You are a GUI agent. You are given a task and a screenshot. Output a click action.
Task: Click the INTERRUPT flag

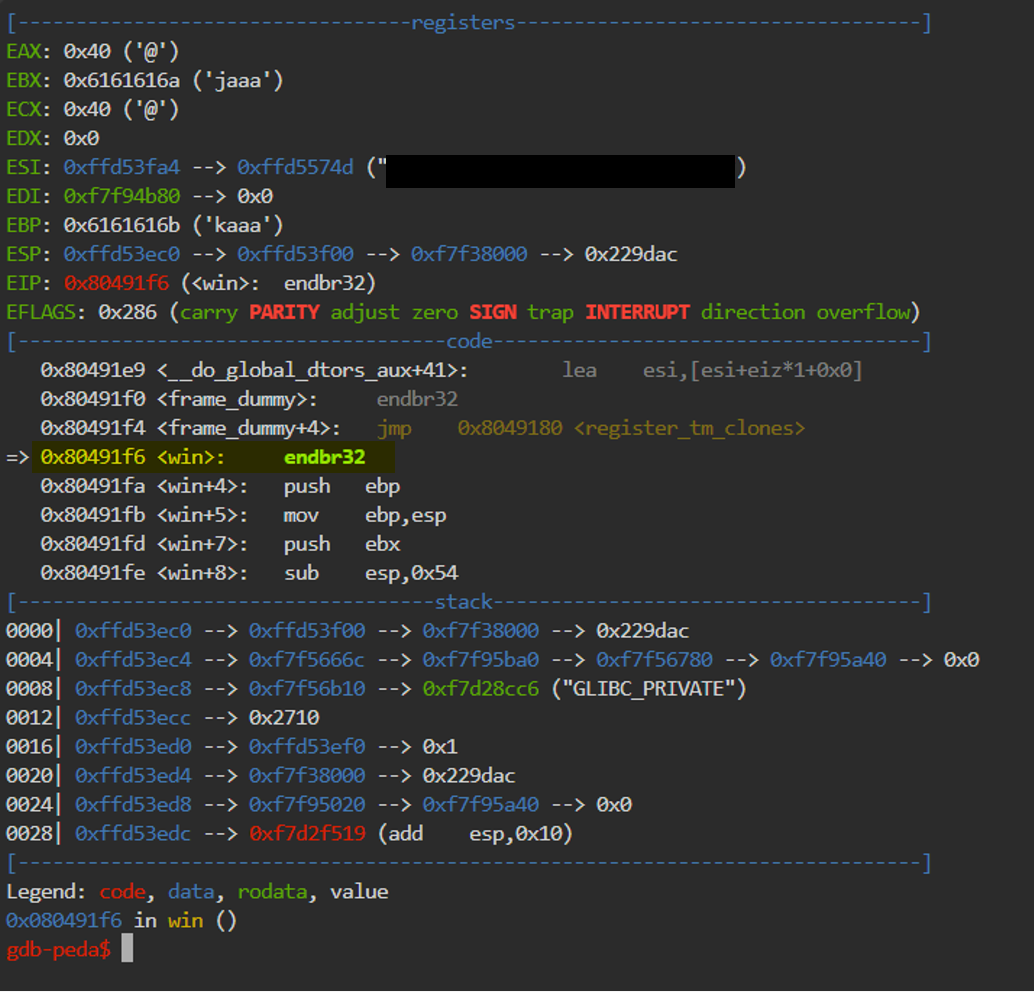[x=638, y=313]
